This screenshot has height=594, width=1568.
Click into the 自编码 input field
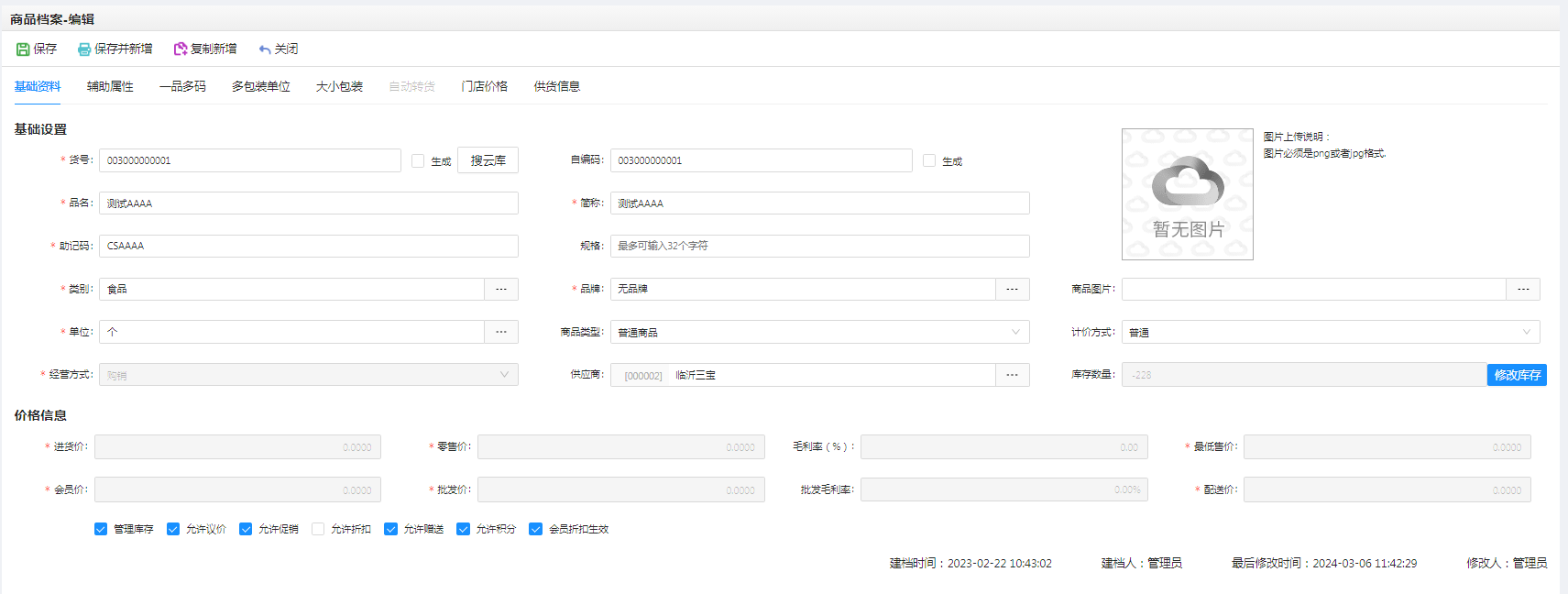tap(762, 160)
